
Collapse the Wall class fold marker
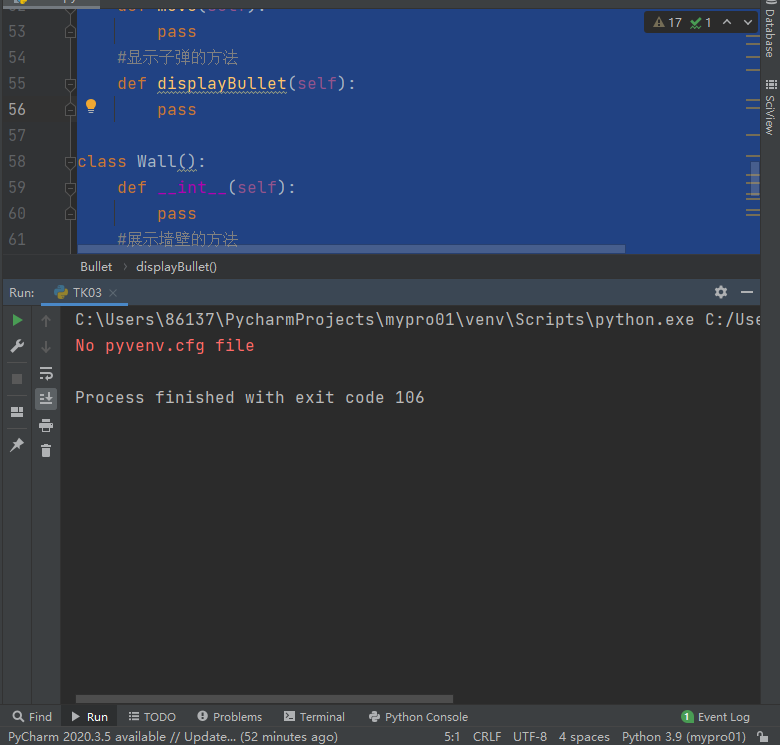(70, 162)
